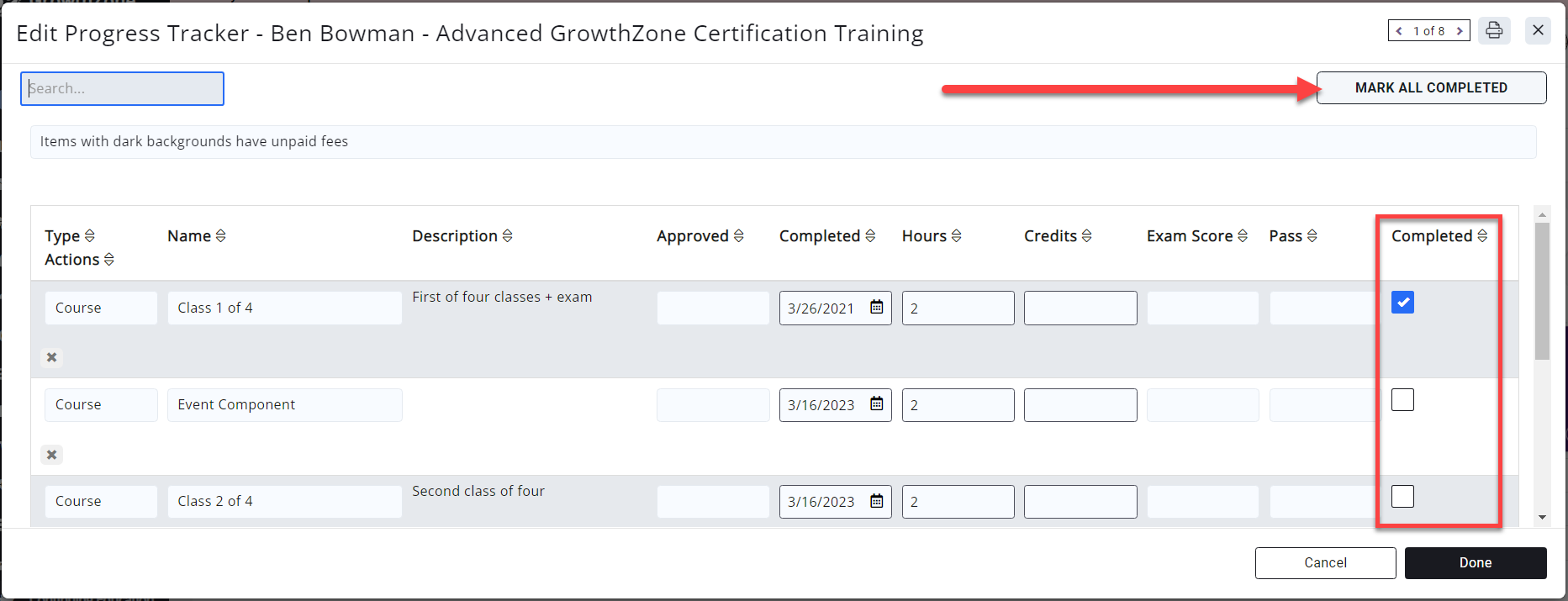Click the table vertical scrollbar thumb
Screen dimensions: 1568x601
(1542, 290)
